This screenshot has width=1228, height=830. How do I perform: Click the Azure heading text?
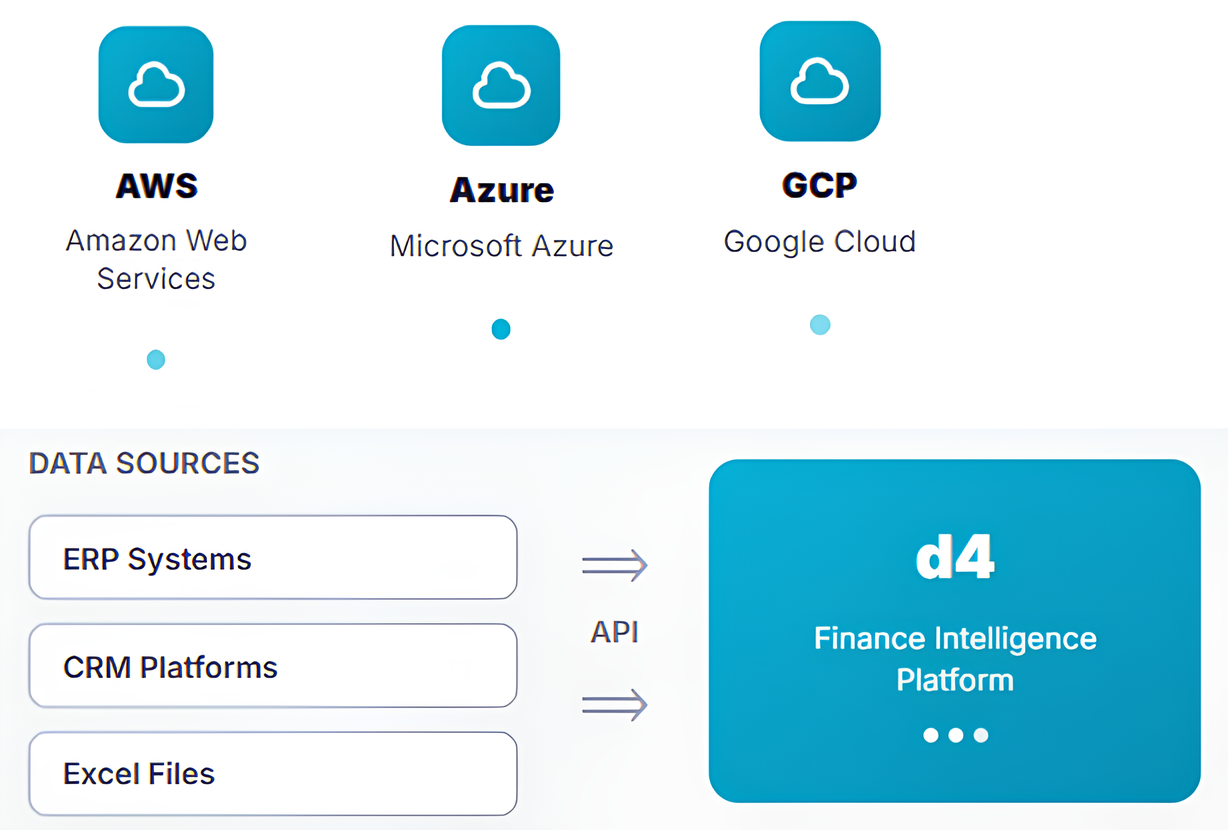click(x=502, y=190)
